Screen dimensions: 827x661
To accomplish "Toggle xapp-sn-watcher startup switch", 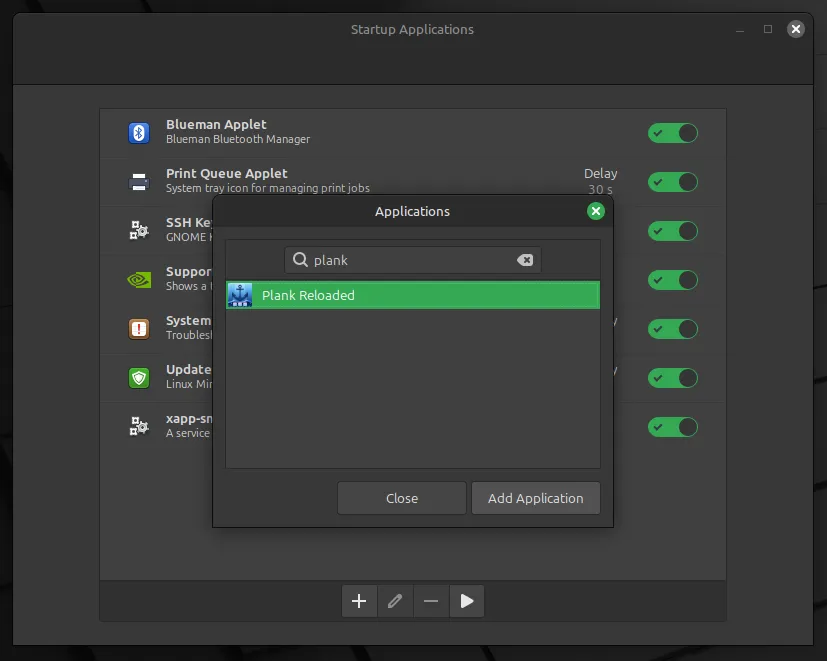I will pyautogui.click(x=672, y=427).
